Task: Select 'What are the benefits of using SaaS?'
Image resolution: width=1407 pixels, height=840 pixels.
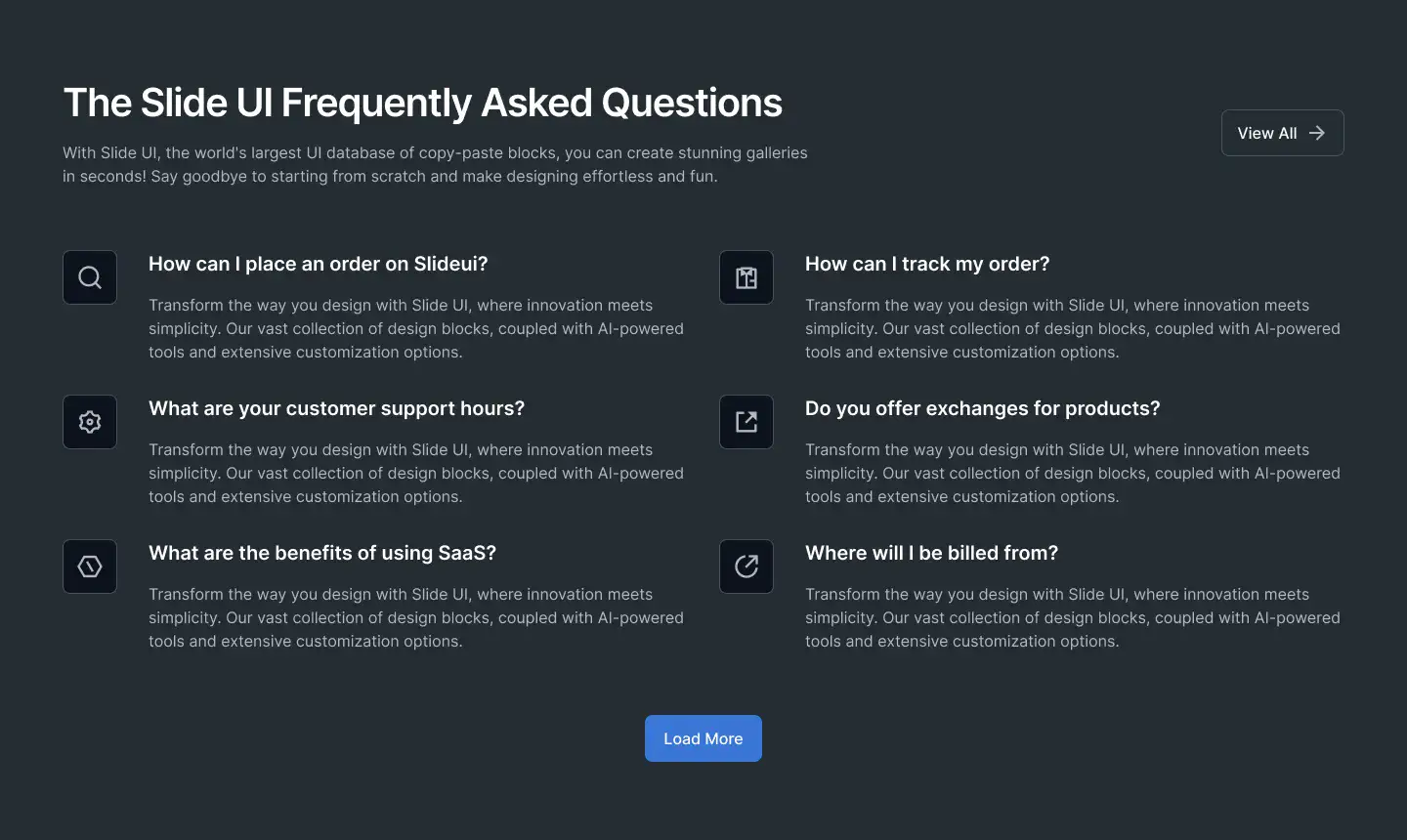Action: [322, 553]
